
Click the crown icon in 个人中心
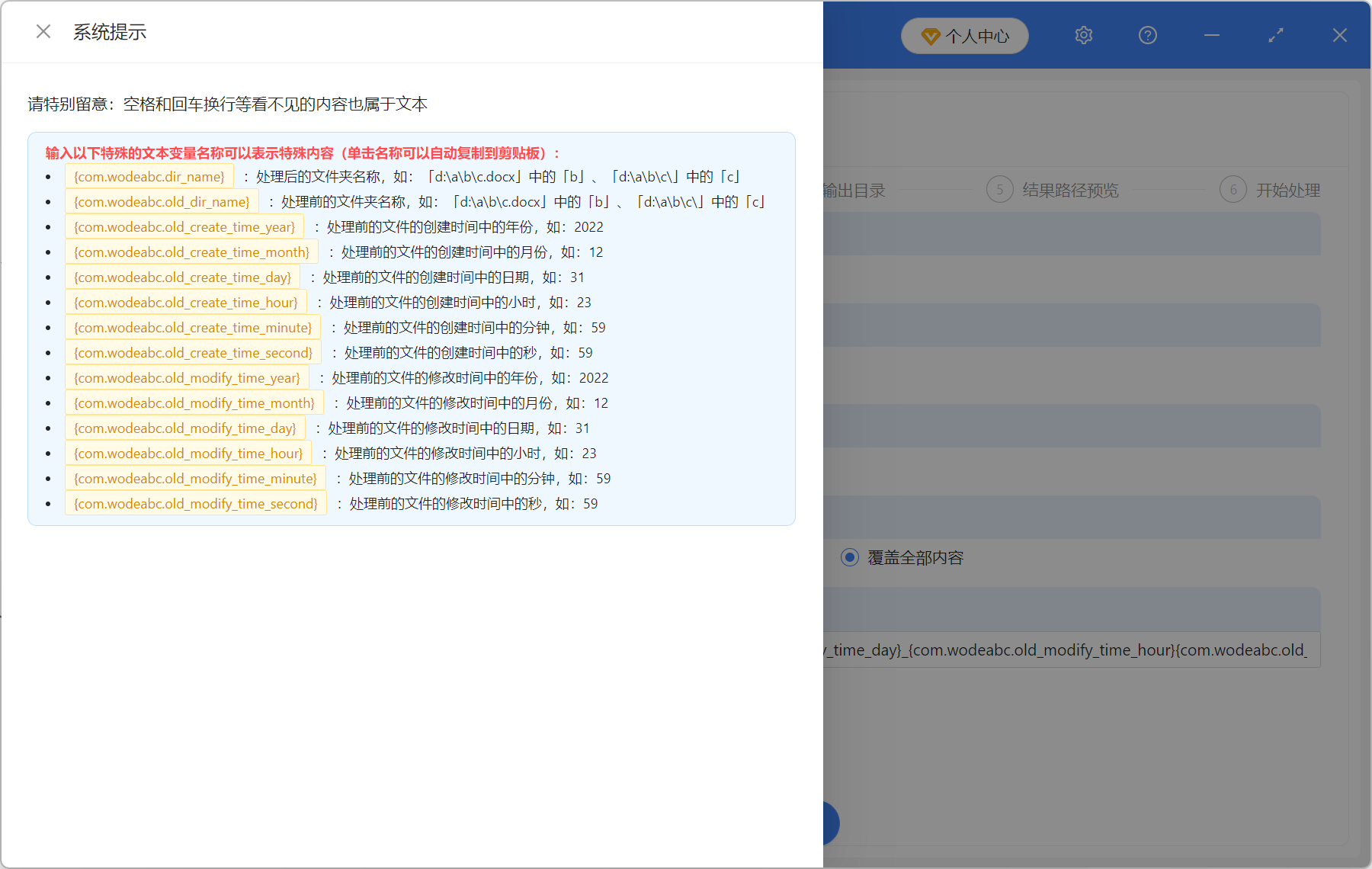(931, 35)
